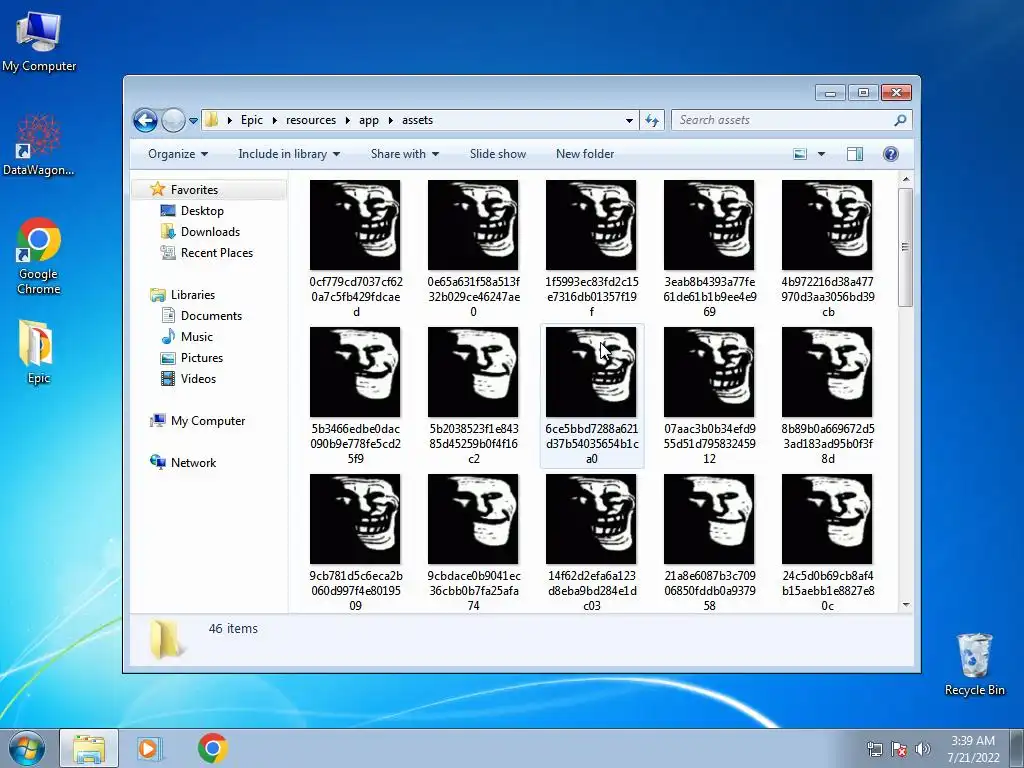Click the resources breadcrumb segment
Screen dimensions: 1024x768
tap(311, 120)
